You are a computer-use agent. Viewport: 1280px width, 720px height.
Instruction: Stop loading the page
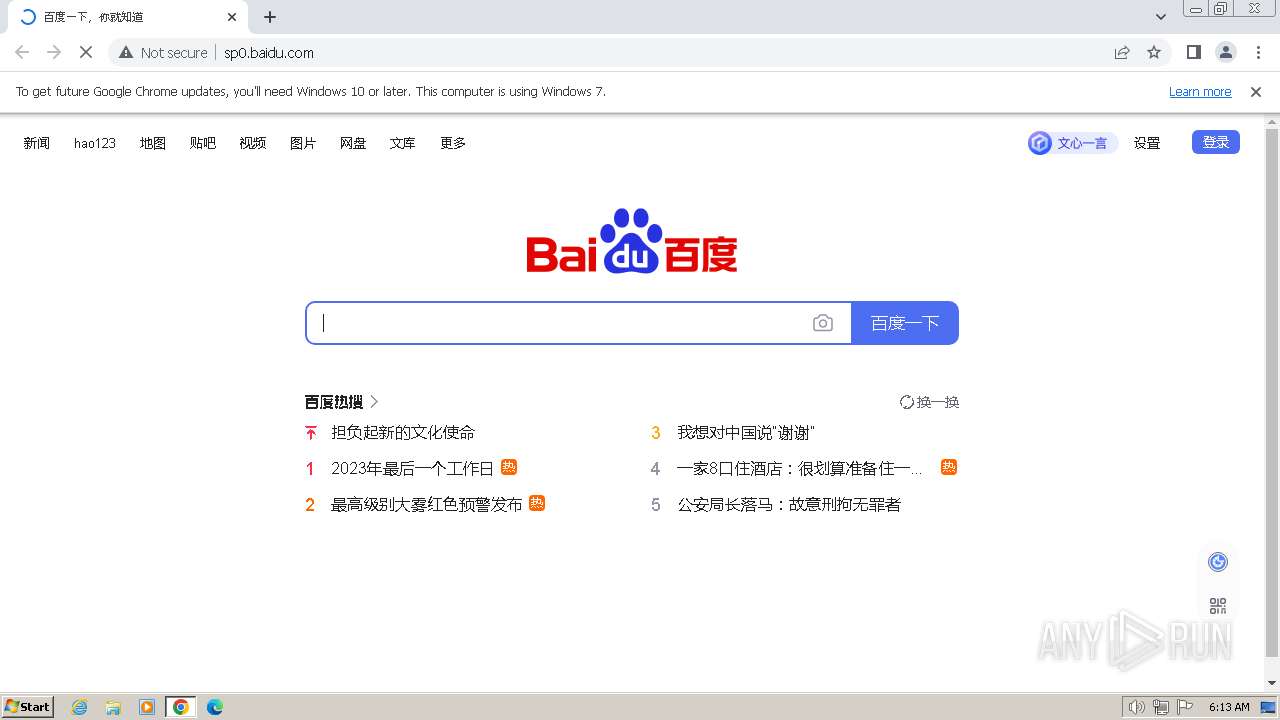[86, 52]
